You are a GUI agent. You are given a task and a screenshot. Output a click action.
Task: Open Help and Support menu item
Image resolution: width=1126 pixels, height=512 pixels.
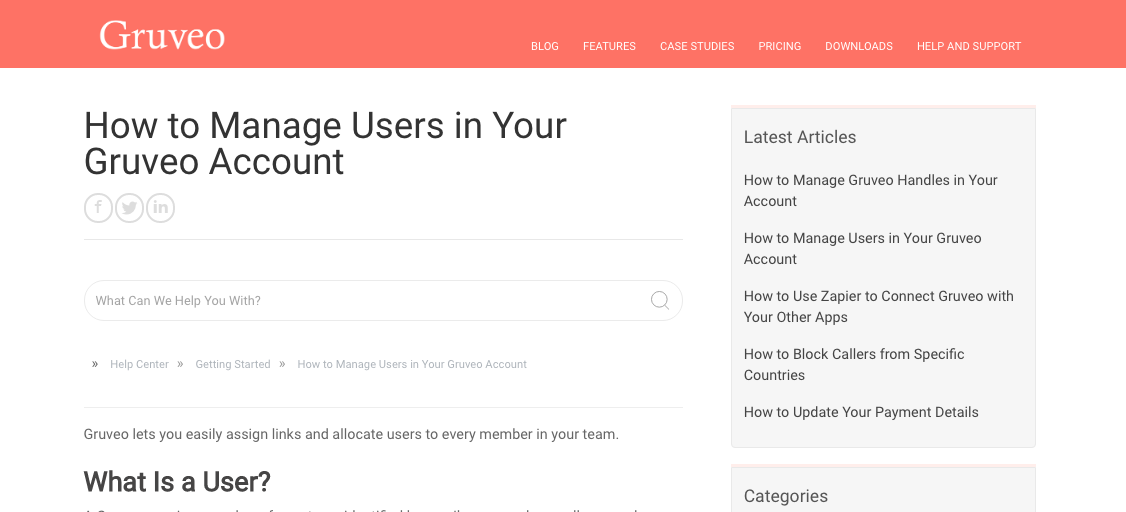tap(969, 46)
